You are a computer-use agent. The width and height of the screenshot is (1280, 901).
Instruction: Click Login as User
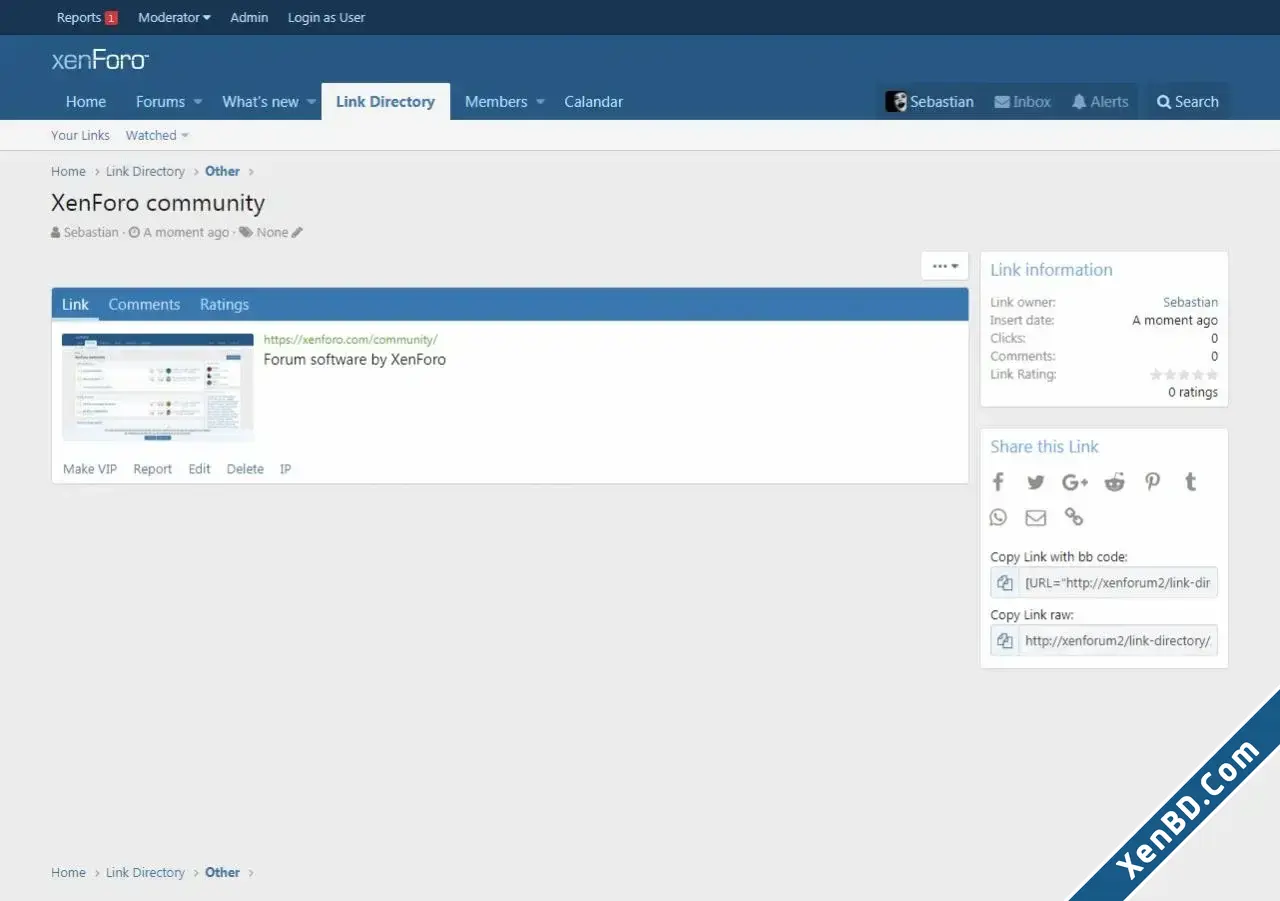point(326,18)
